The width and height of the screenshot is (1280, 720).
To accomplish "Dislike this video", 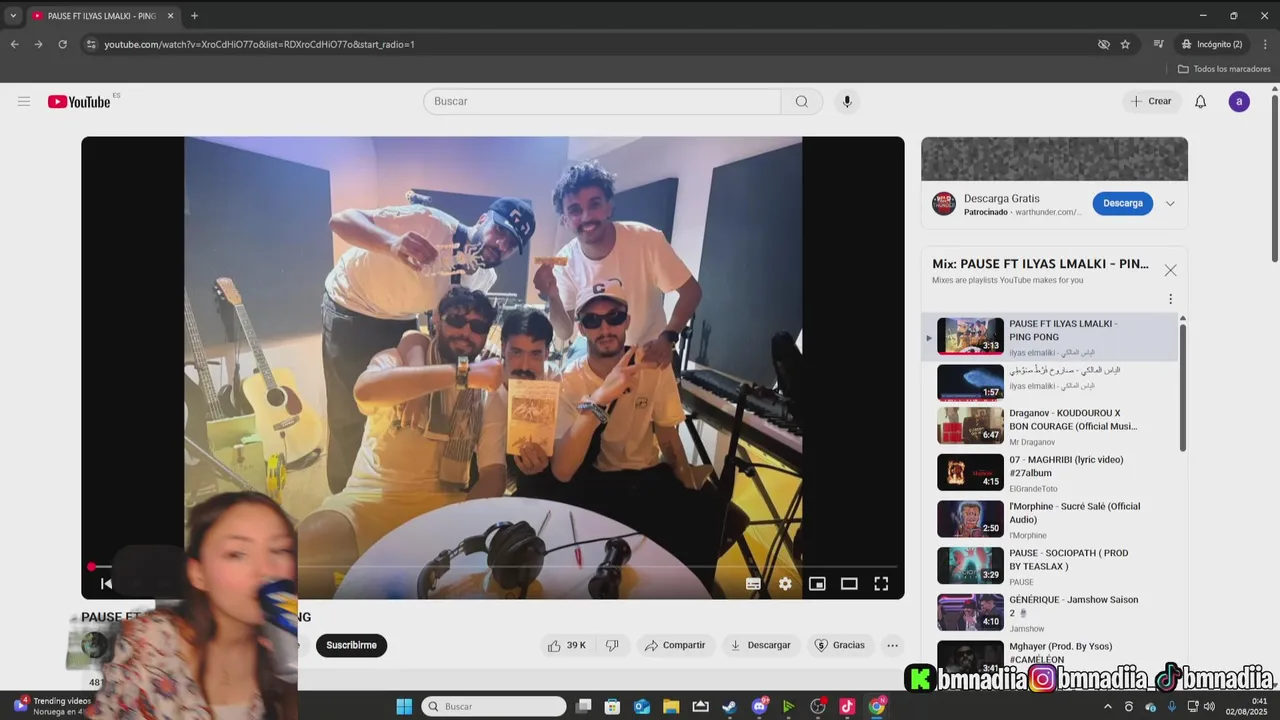I will pos(612,645).
